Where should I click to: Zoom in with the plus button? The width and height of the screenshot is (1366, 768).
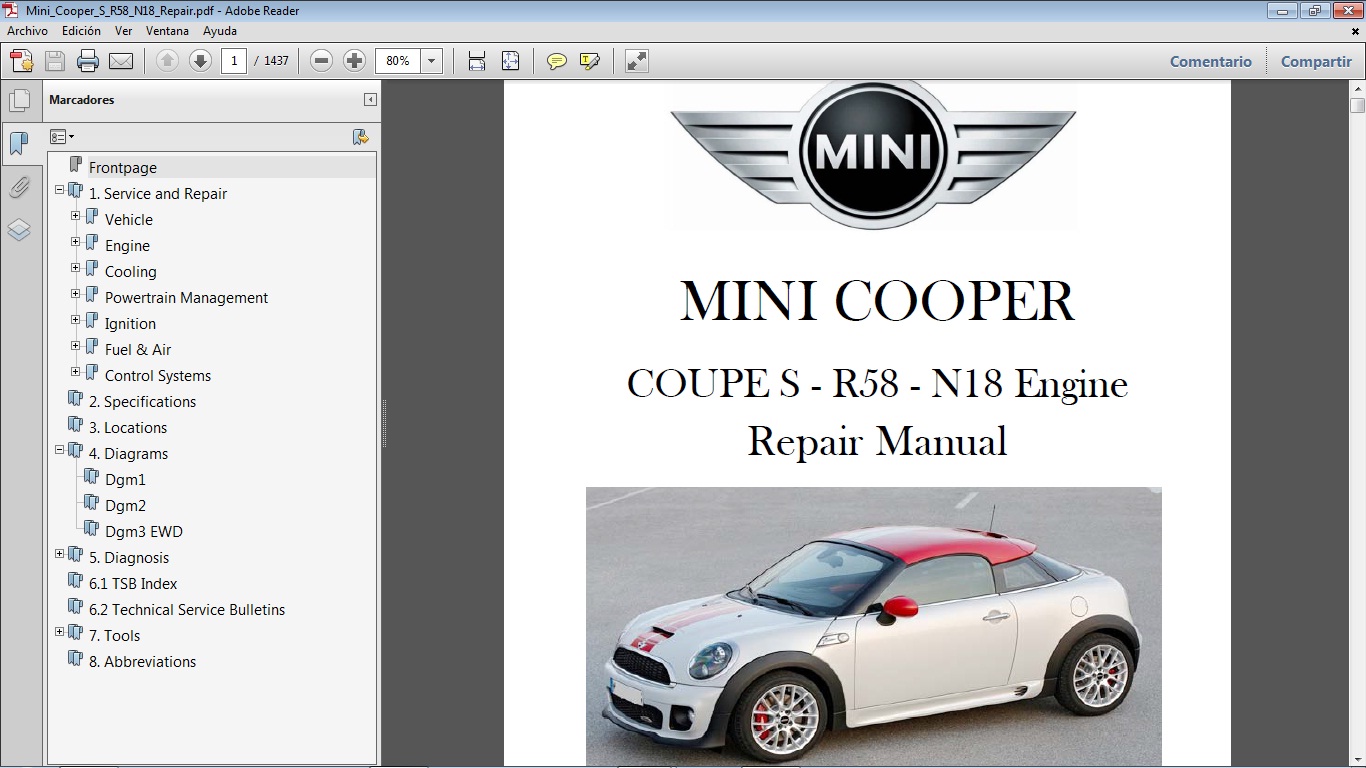(354, 61)
